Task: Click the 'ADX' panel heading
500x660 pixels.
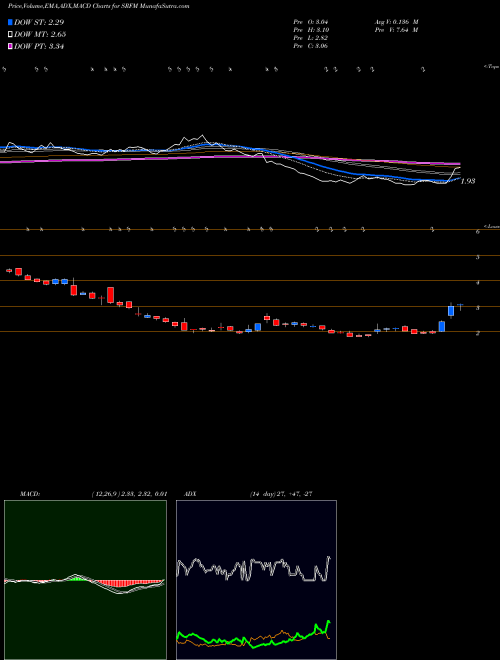Action: [191, 494]
